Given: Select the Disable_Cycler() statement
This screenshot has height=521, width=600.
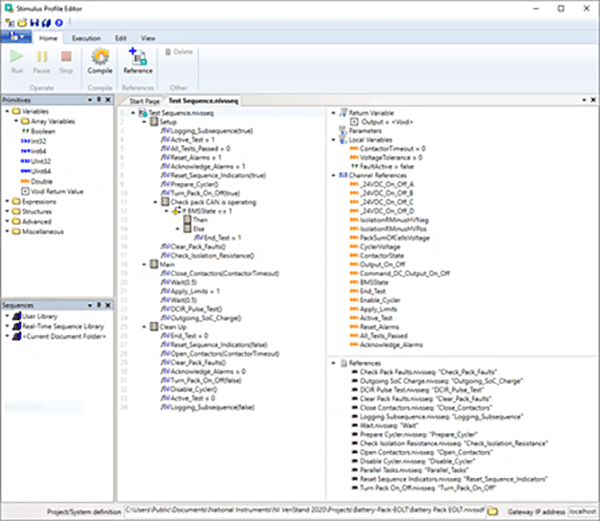Looking at the screenshot, I should click(189, 389).
